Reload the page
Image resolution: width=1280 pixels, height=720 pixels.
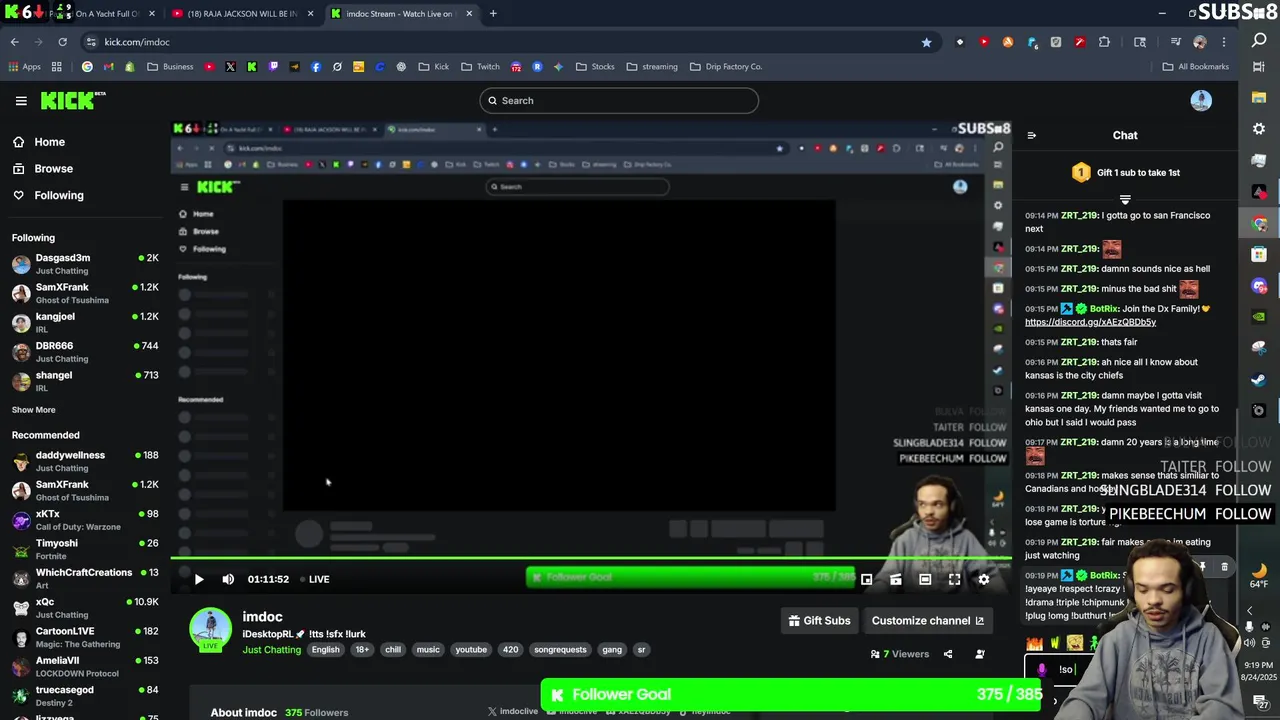[x=62, y=42]
